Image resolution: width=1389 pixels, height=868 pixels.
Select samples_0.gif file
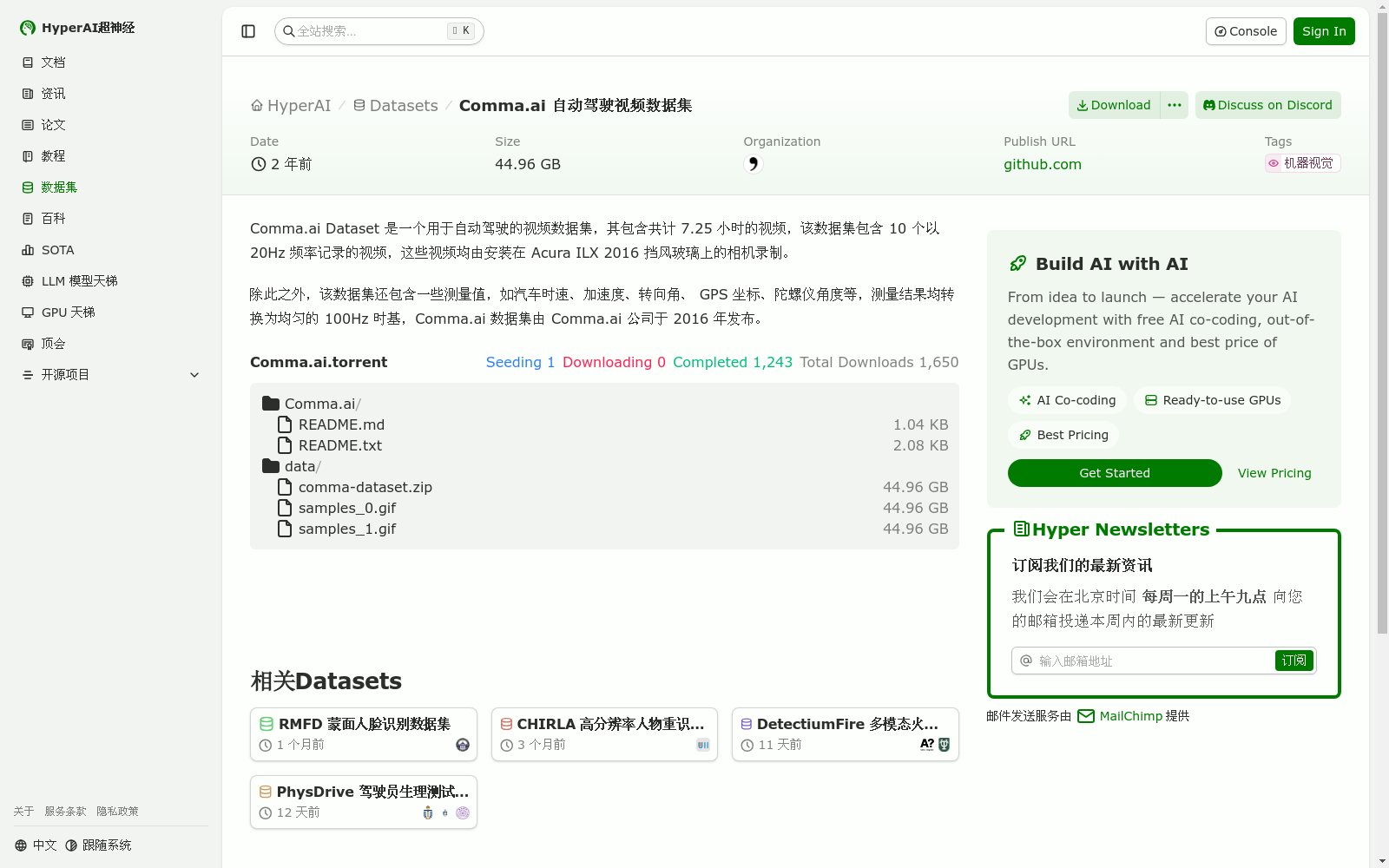[604, 508]
